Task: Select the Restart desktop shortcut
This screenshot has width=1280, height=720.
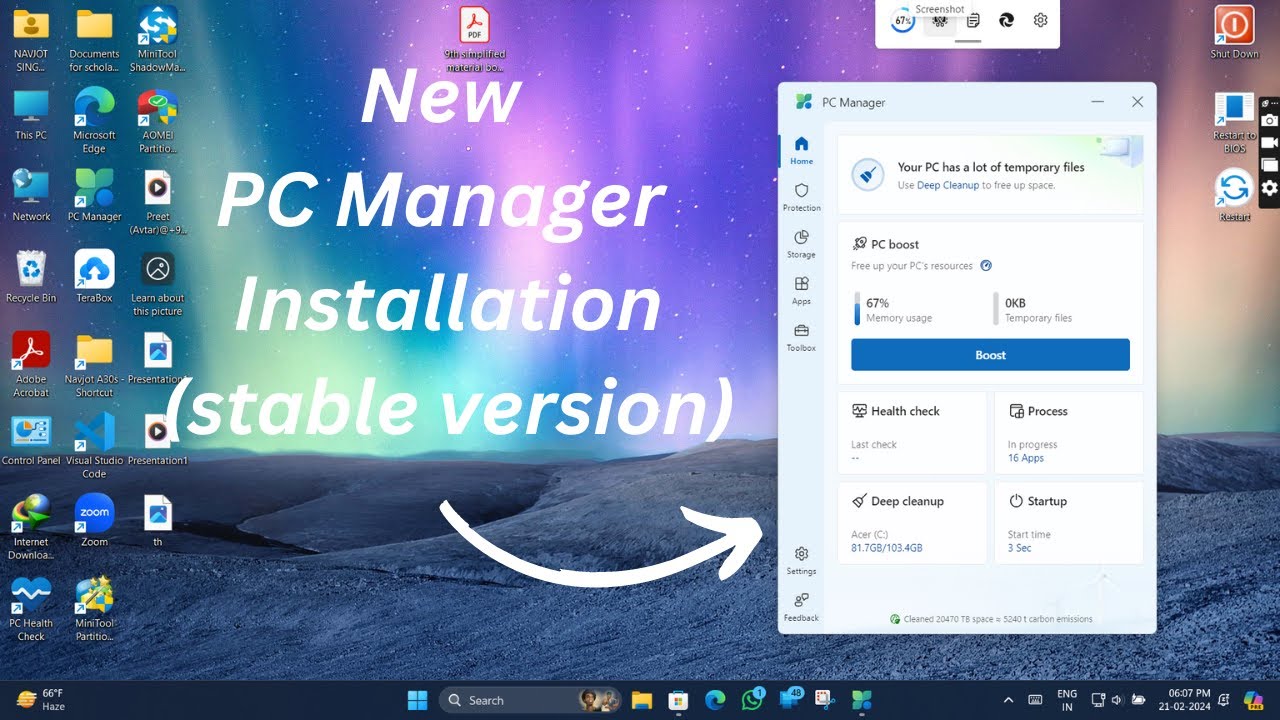Action: coord(1234,194)
